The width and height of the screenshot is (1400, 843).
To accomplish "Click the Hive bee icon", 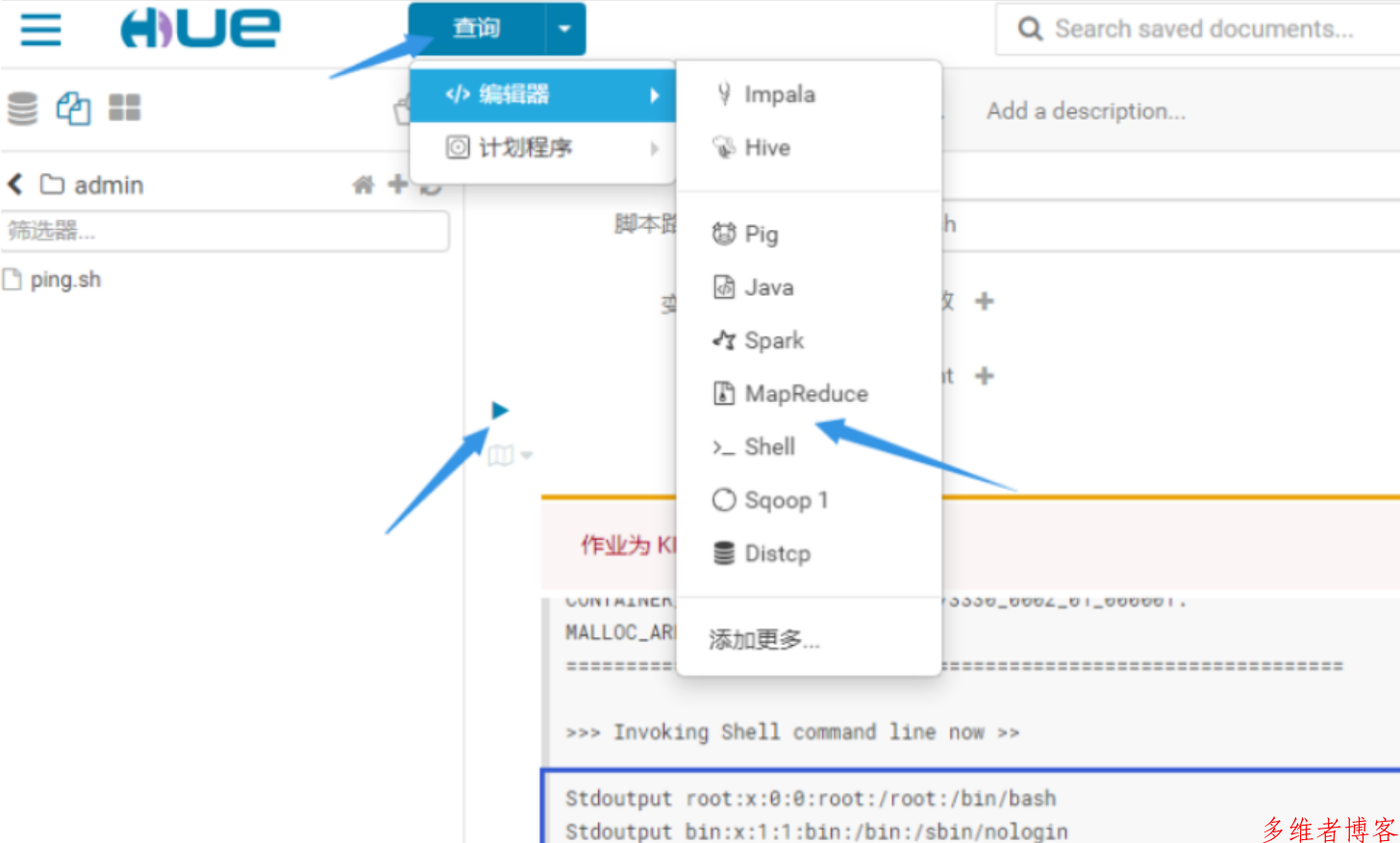I will 724,147.
